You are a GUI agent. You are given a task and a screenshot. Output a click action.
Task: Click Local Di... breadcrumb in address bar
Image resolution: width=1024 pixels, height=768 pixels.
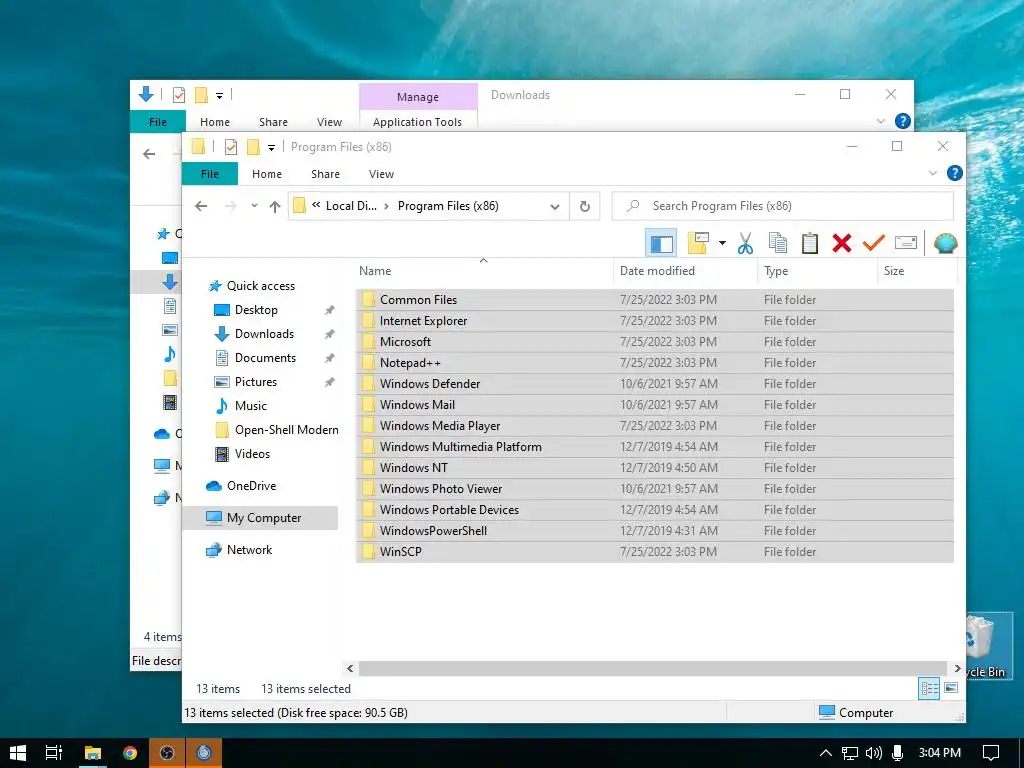pos(351,206)
